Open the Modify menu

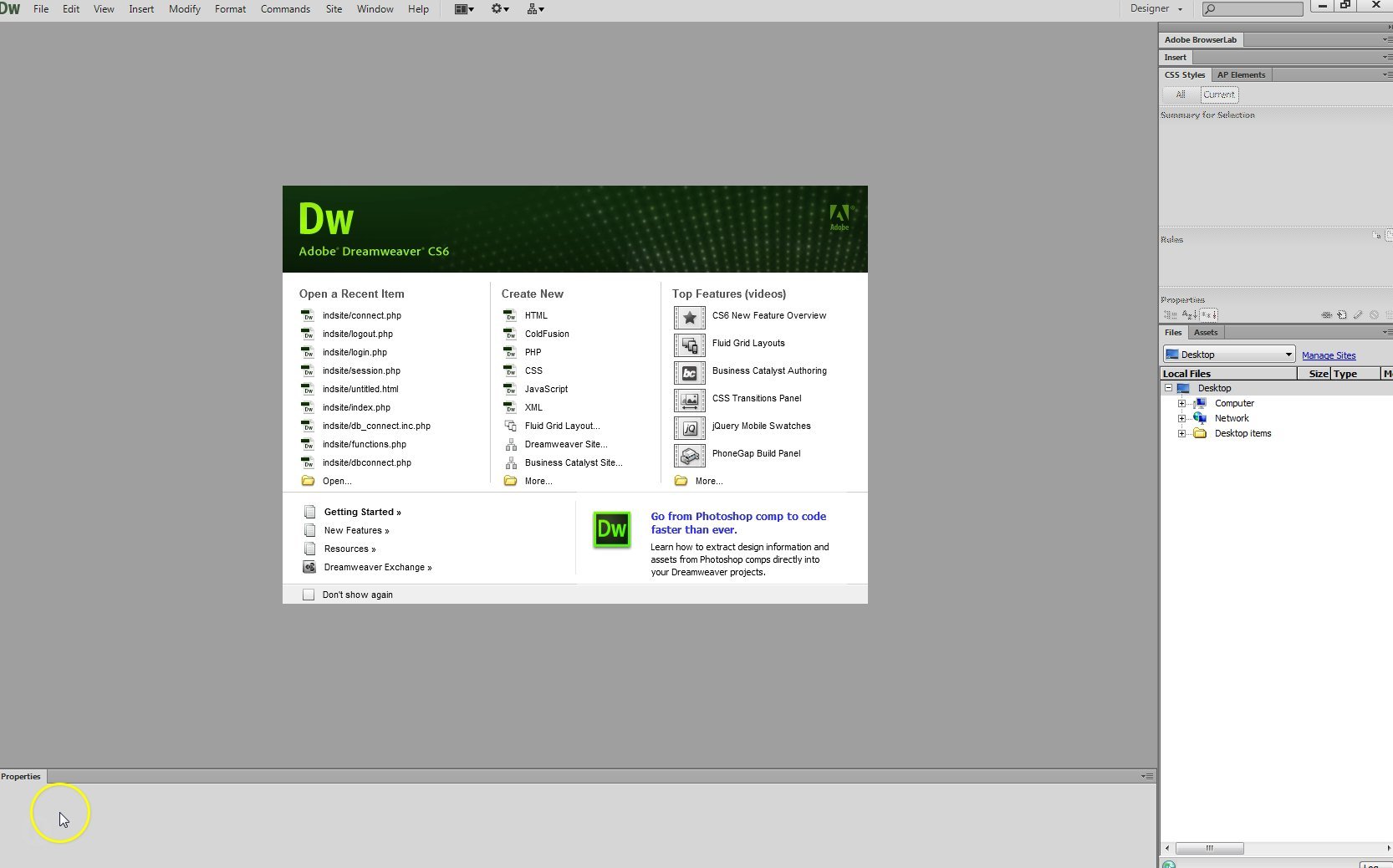(185, 9)
